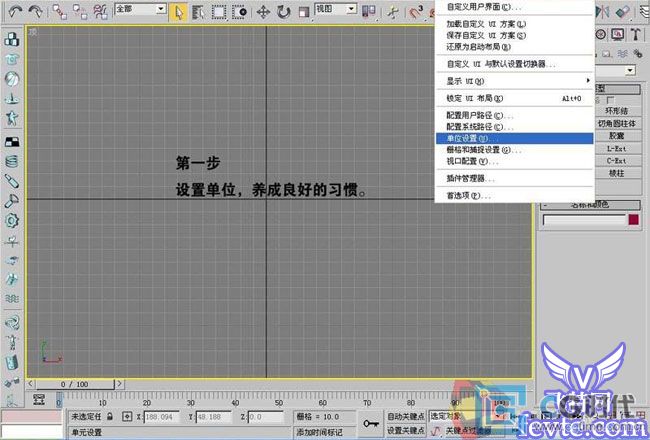Click the time slider next frame arrow
The height and width of the screenshot is (440, 650).
click(119, 384)
